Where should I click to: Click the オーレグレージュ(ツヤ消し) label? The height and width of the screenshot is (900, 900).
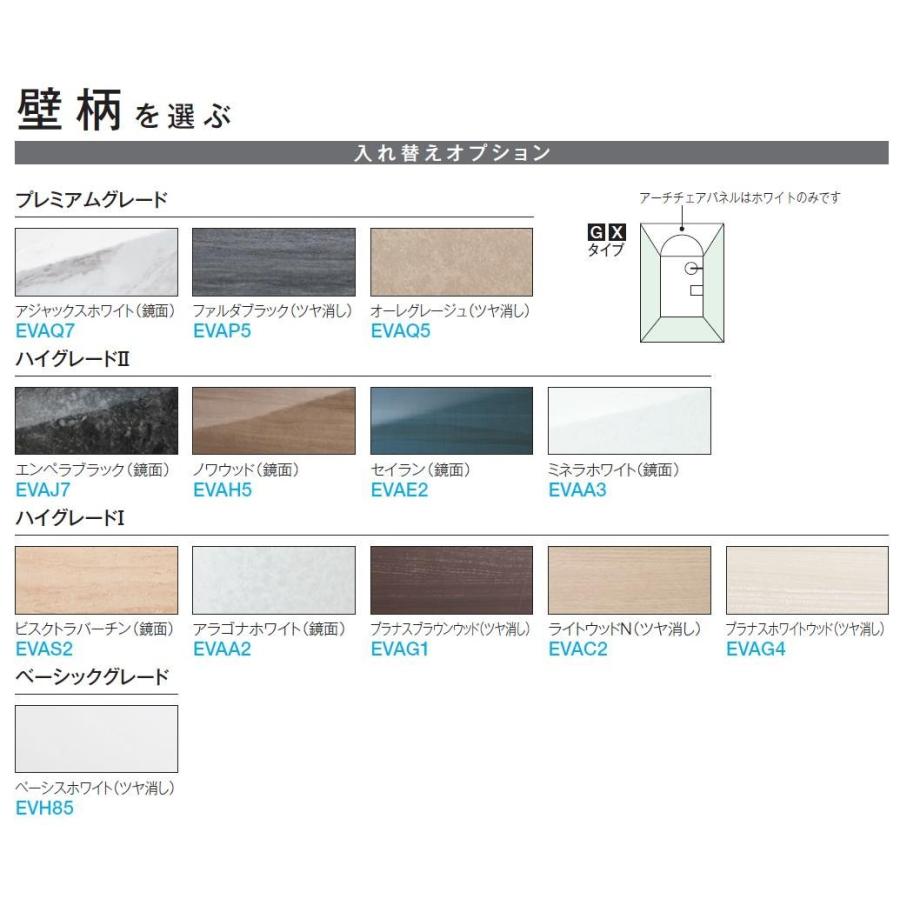coord(451,311)
